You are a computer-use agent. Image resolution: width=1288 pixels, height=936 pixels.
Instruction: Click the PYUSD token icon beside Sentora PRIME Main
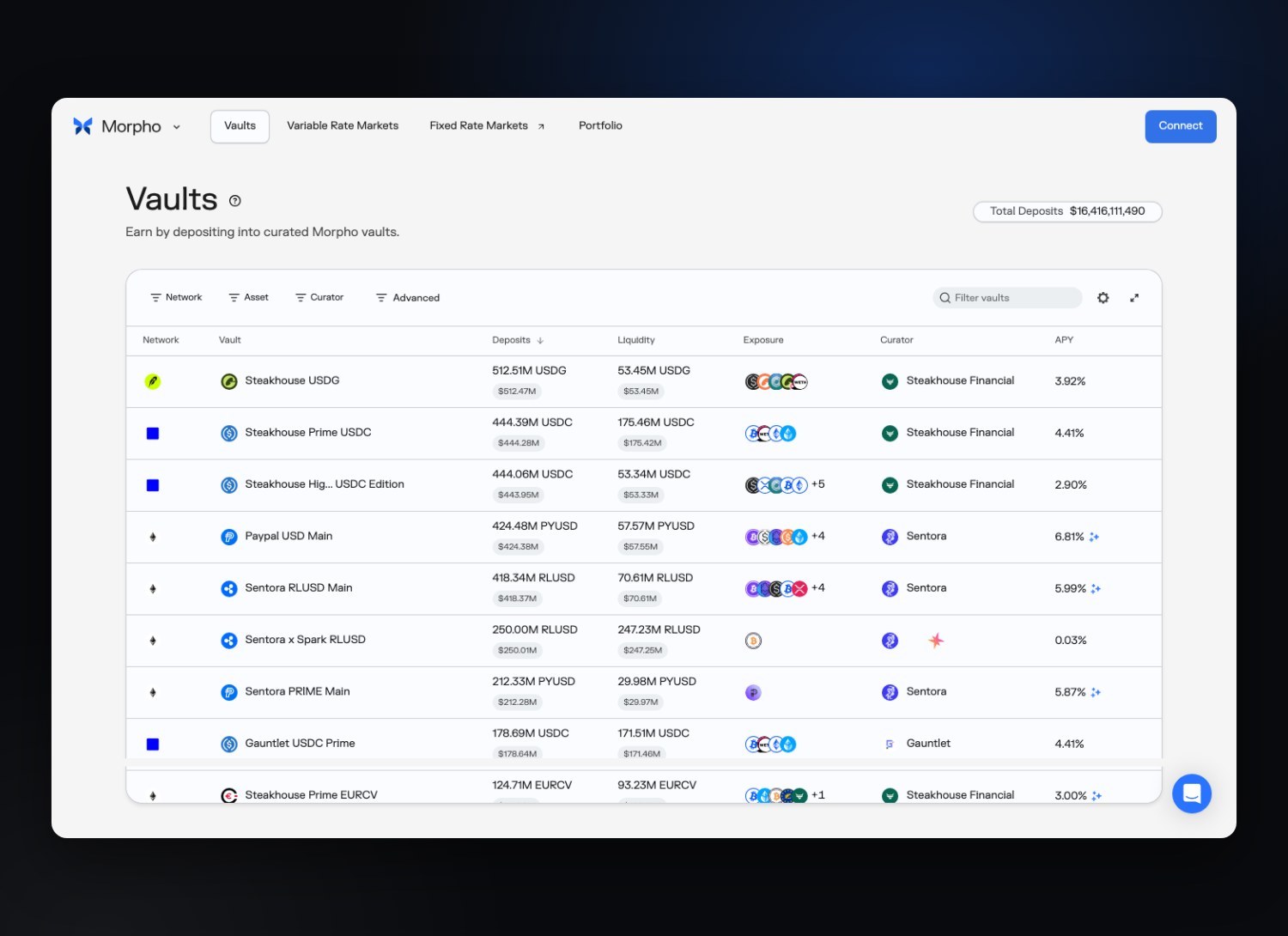click(x=229, y=692)
